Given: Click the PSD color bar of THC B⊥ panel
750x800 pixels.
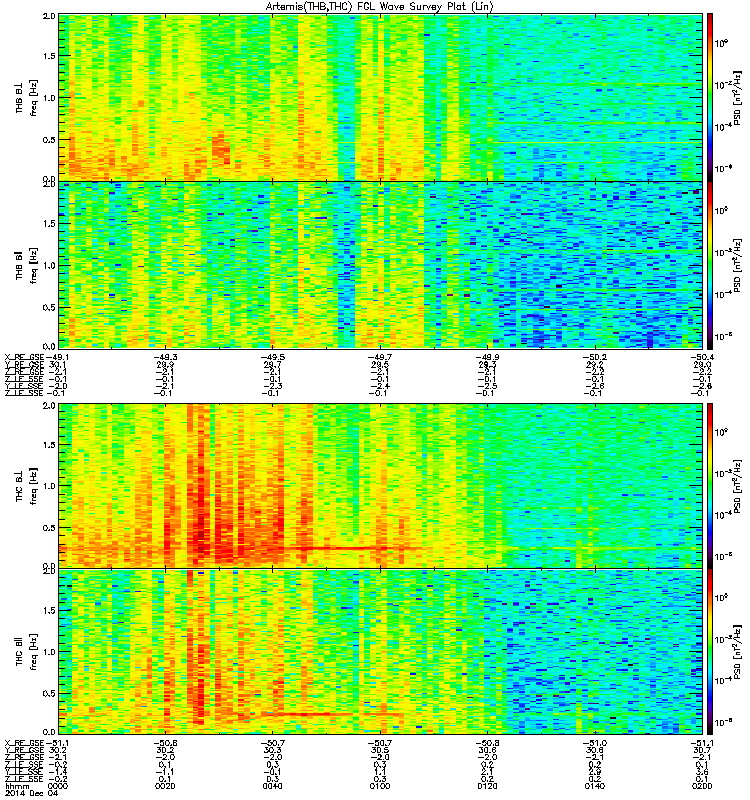Looking at the screenshot, I should tap(710, 486).
